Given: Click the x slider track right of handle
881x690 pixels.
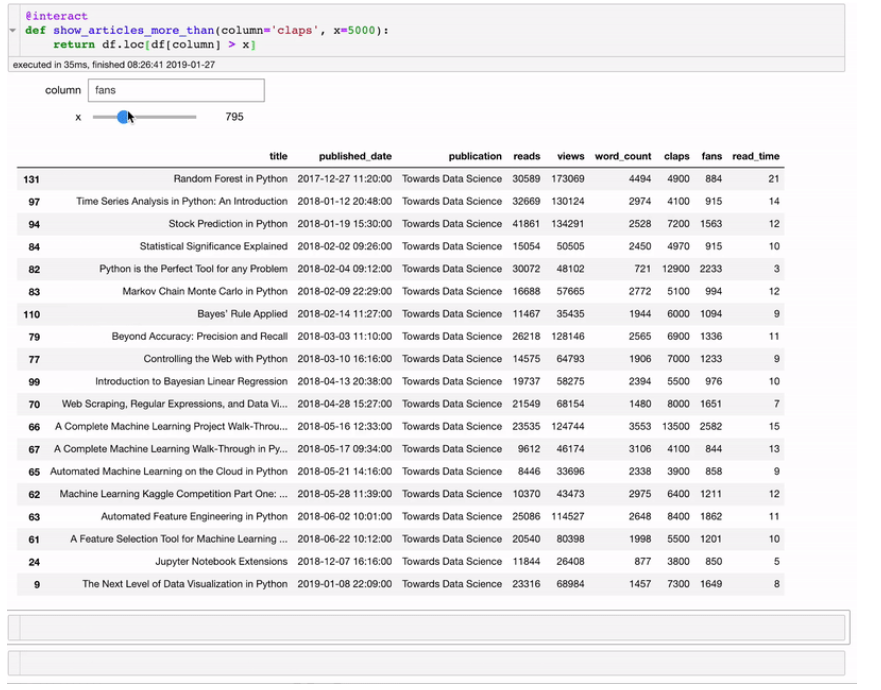Looking at the screenshot, I should point(163,117).
